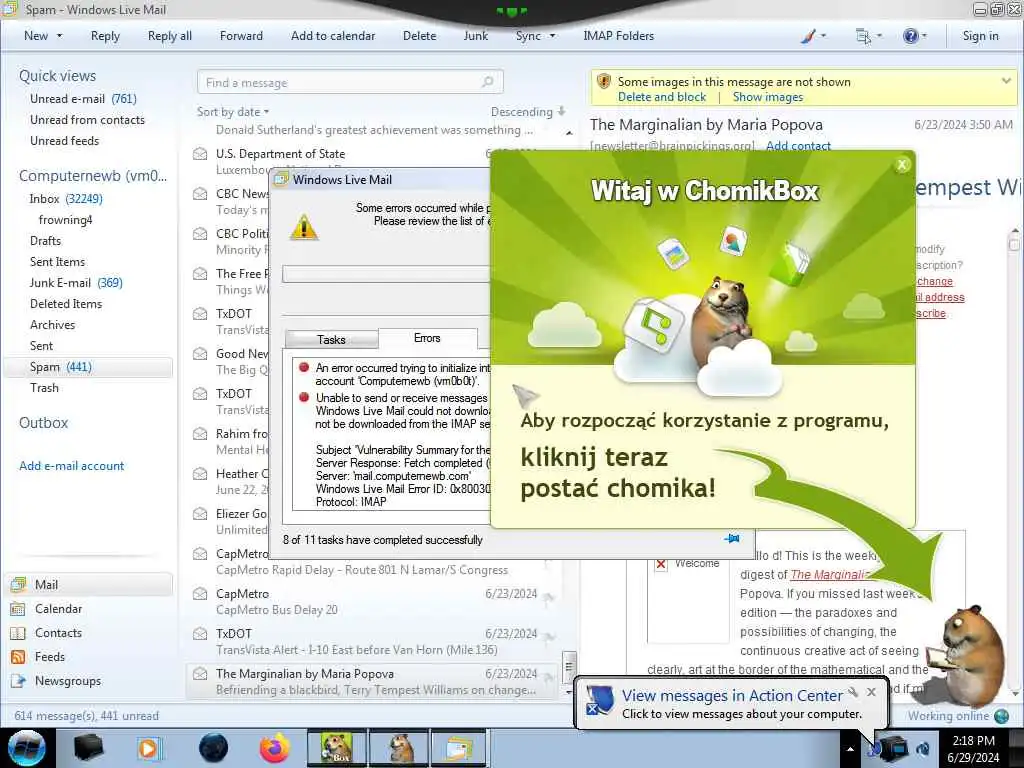
Task: Toggle Descending sort order
Action: 528,112
